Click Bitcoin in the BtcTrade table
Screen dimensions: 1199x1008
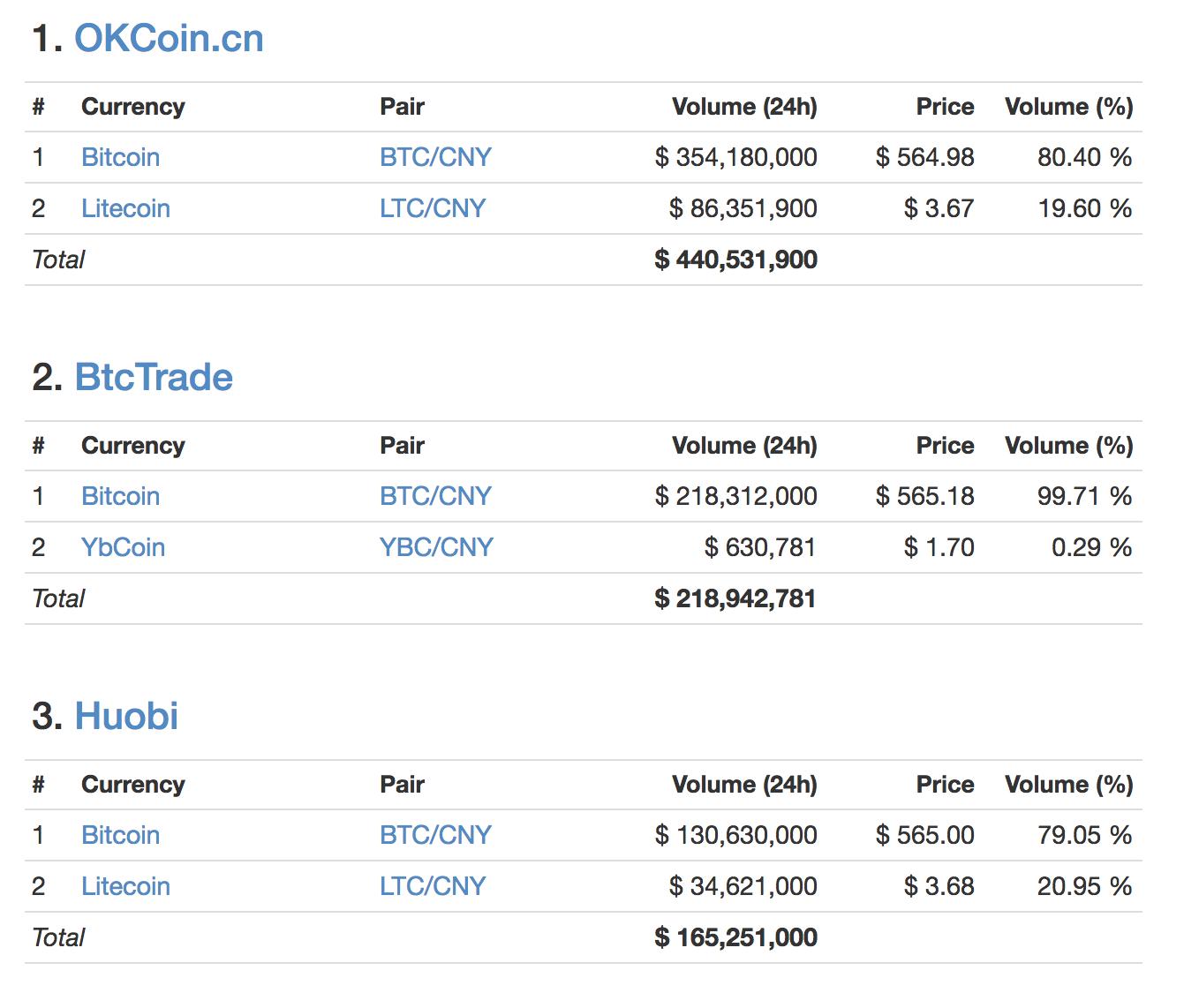(x=120, y=496)
